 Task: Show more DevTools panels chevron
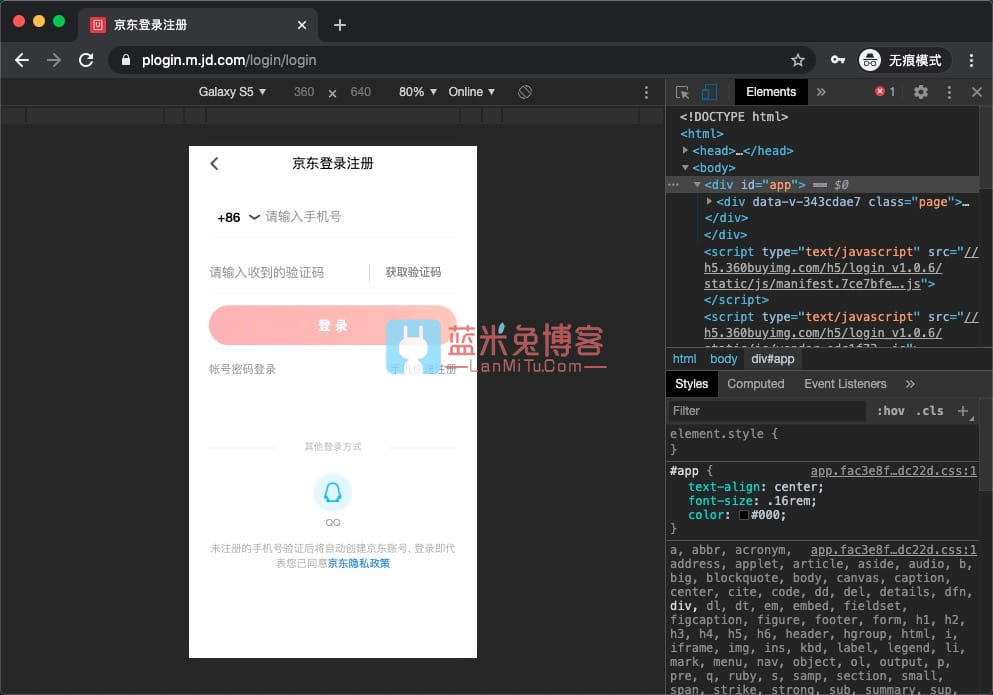point(821,92)
